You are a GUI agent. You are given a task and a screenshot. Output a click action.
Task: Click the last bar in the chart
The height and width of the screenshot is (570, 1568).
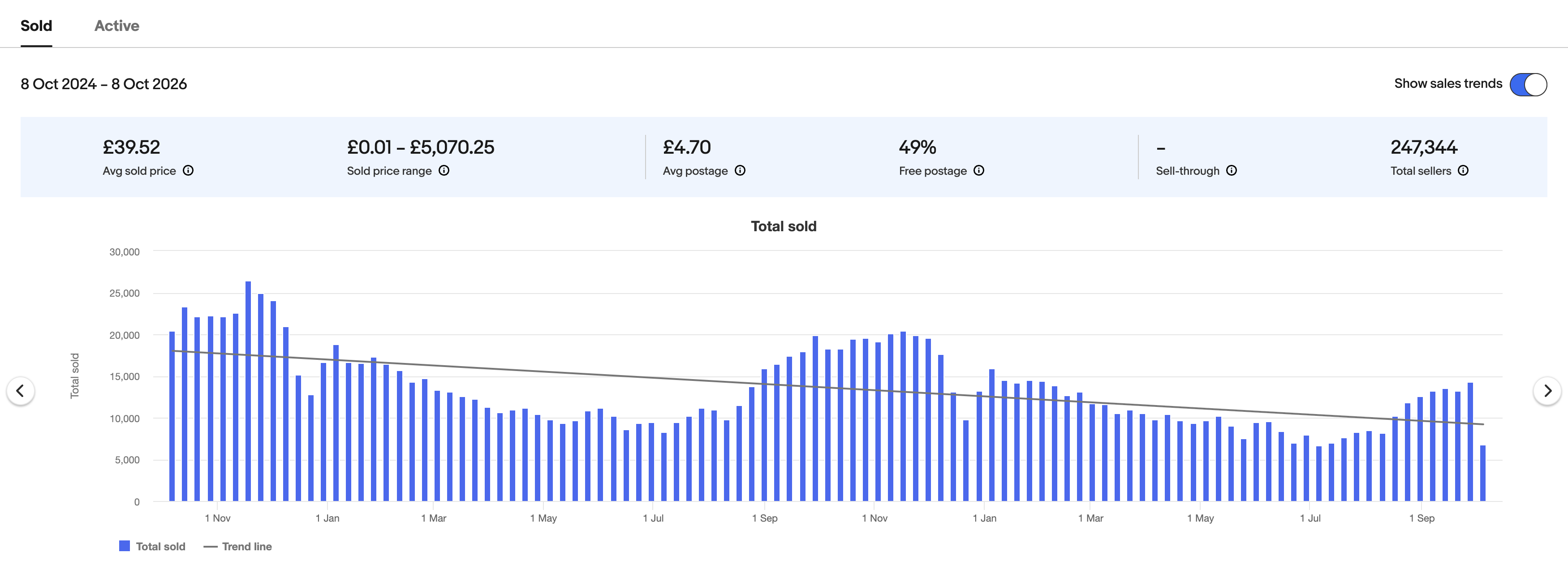point(1483,473)
